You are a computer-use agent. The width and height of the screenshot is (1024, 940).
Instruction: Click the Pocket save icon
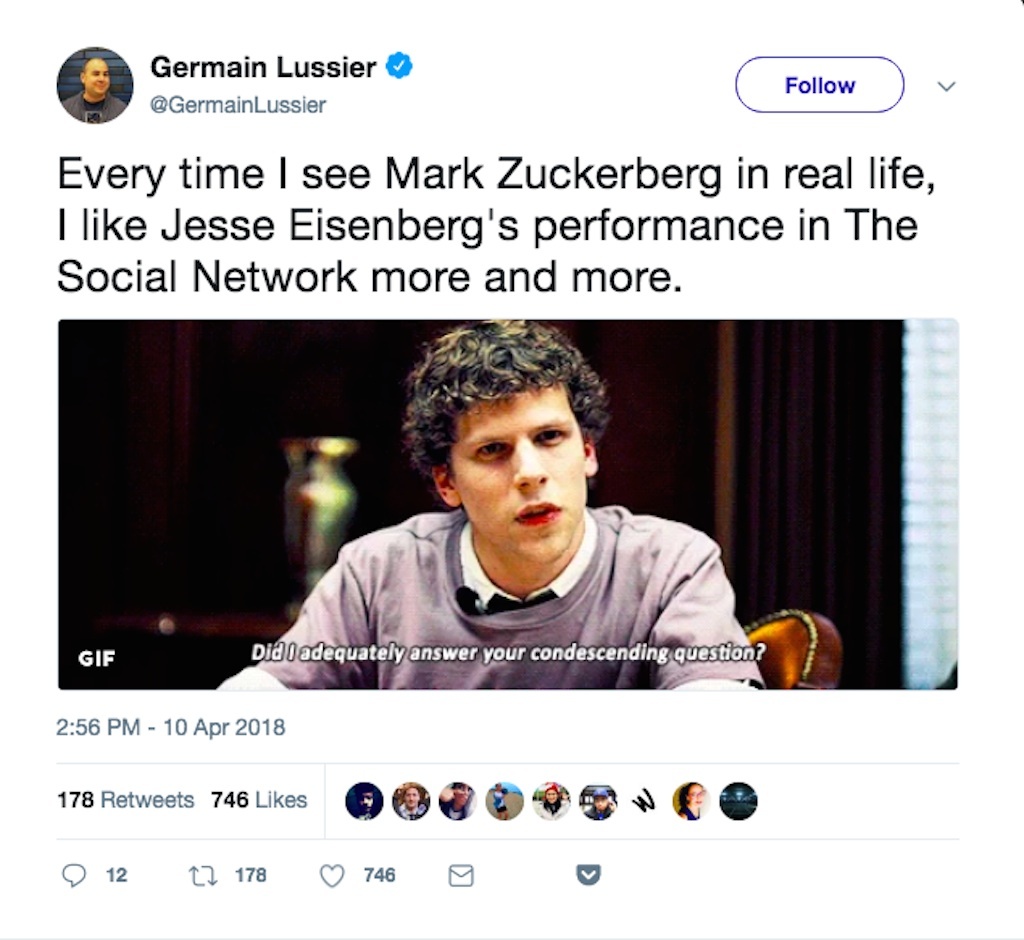click(x=588, y=875)
